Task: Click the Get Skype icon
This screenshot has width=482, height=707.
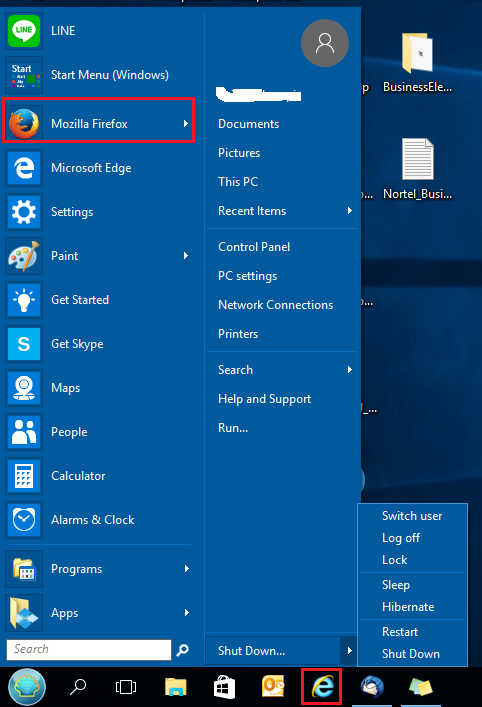Action: click(x=24, y=344)
